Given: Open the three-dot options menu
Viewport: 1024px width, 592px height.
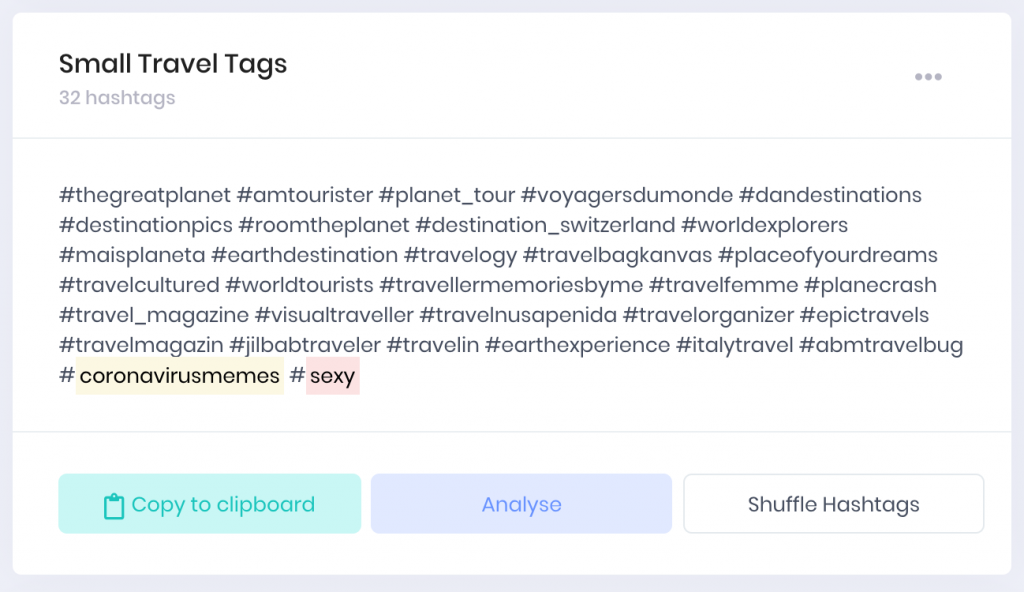Looking at the screenshot, I should 928,77.
